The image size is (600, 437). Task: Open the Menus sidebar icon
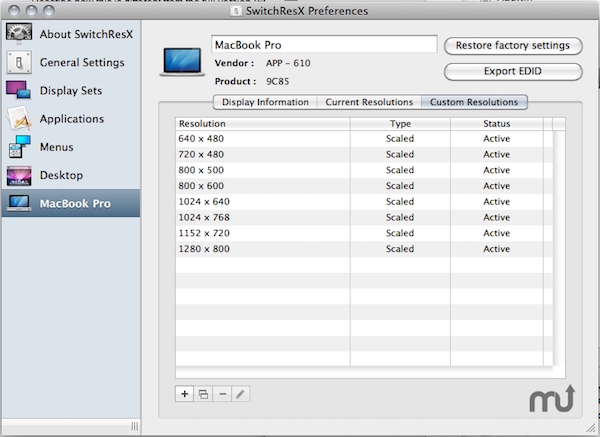(x=19, y=147)
